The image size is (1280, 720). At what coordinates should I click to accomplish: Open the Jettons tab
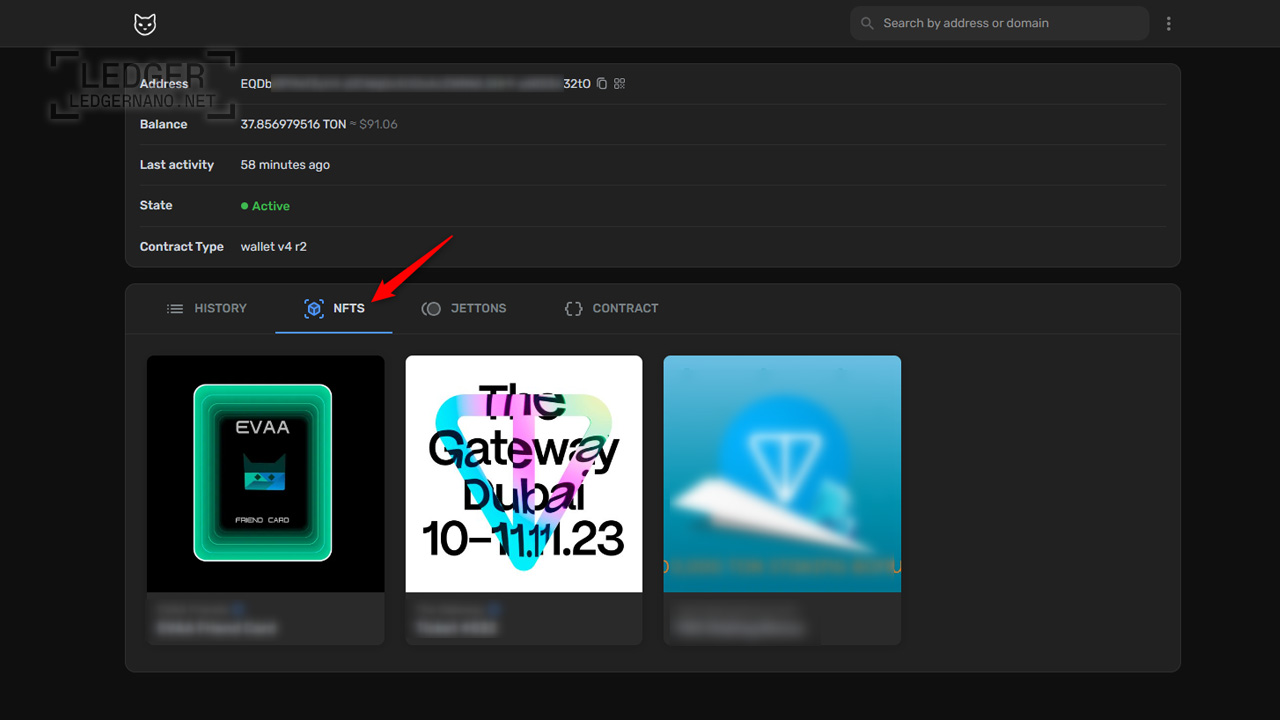pyautogui.click(x=464, y=309)
